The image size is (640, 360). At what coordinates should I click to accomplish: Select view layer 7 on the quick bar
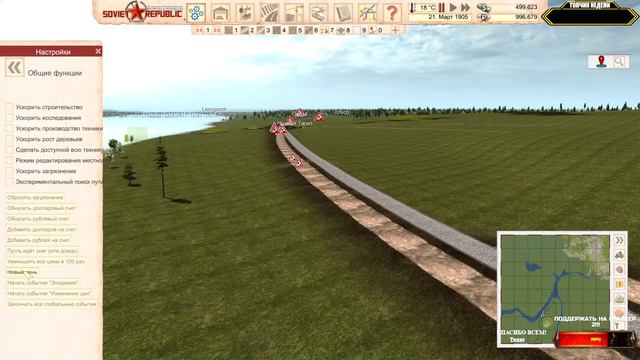[327, 30]
